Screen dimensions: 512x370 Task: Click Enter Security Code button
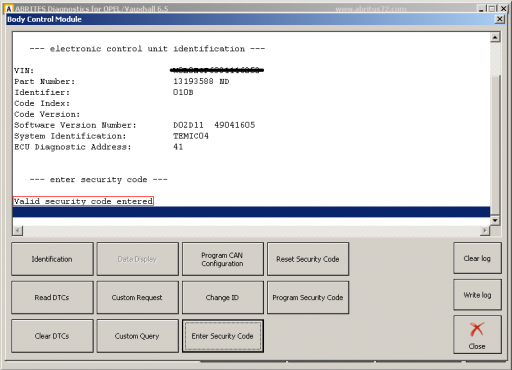point(223,336)
